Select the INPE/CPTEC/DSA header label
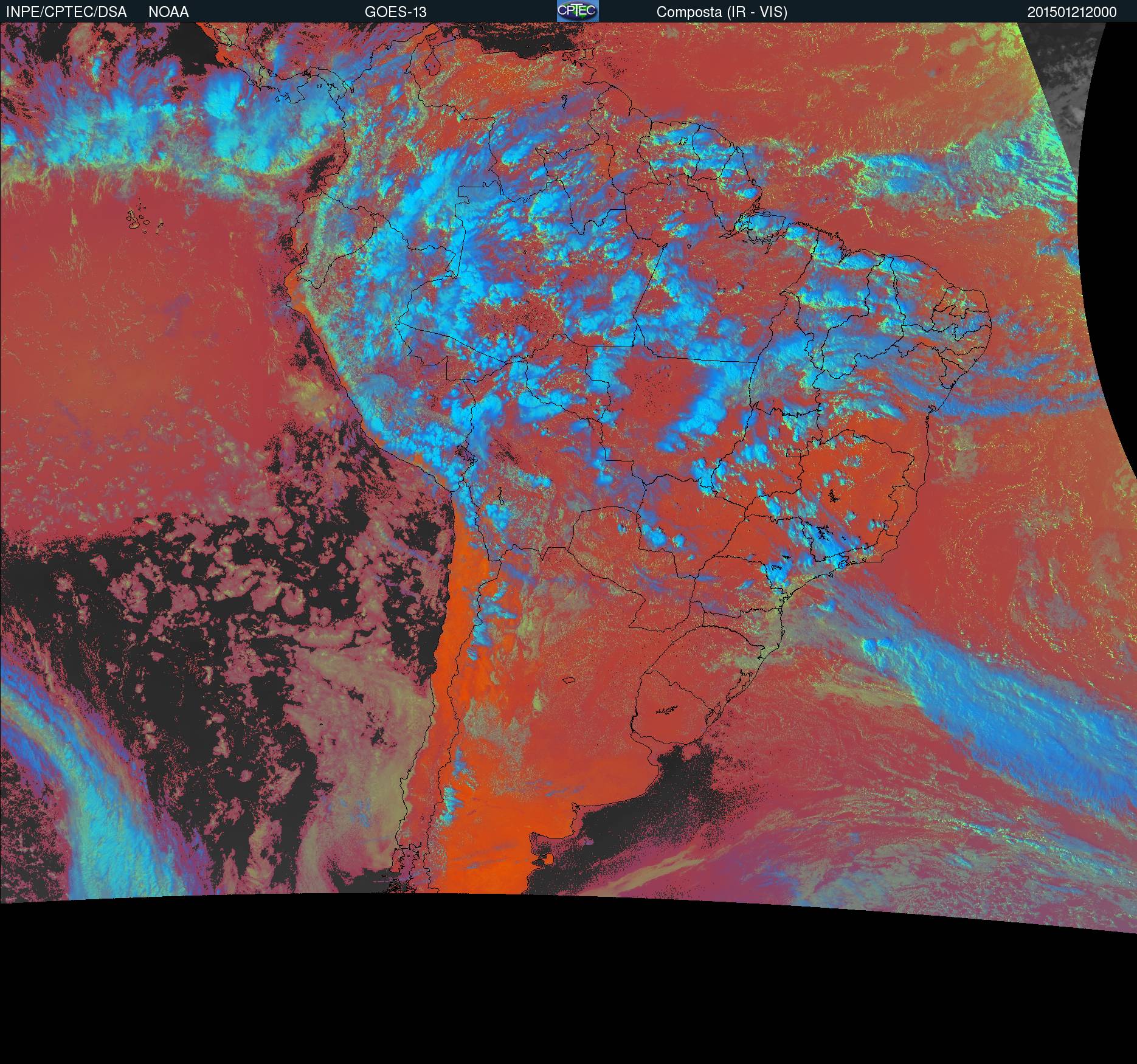Screen dimensions: 1137x1064 point(66,12)
